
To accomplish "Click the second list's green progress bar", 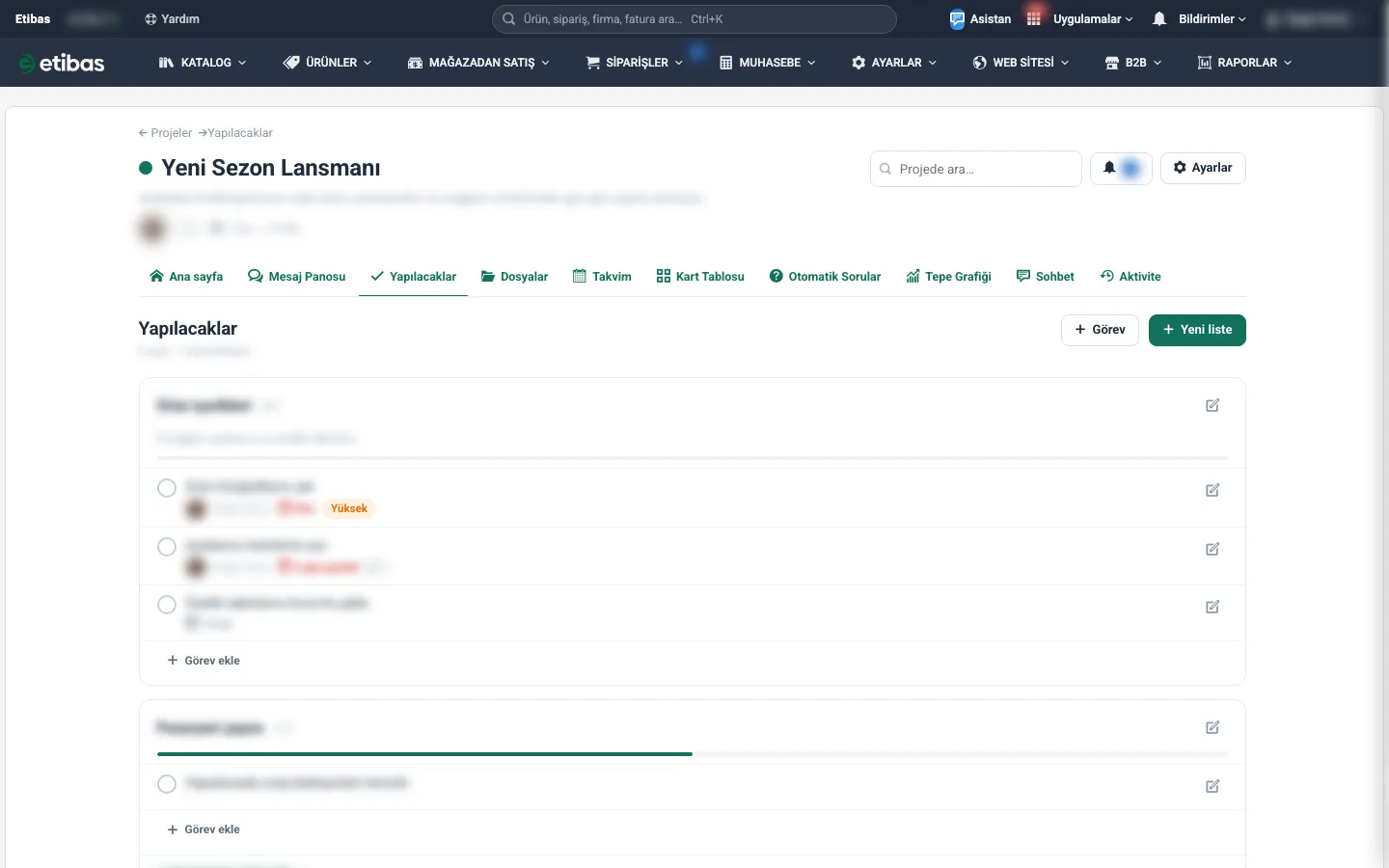I will [x=424, y=754].
